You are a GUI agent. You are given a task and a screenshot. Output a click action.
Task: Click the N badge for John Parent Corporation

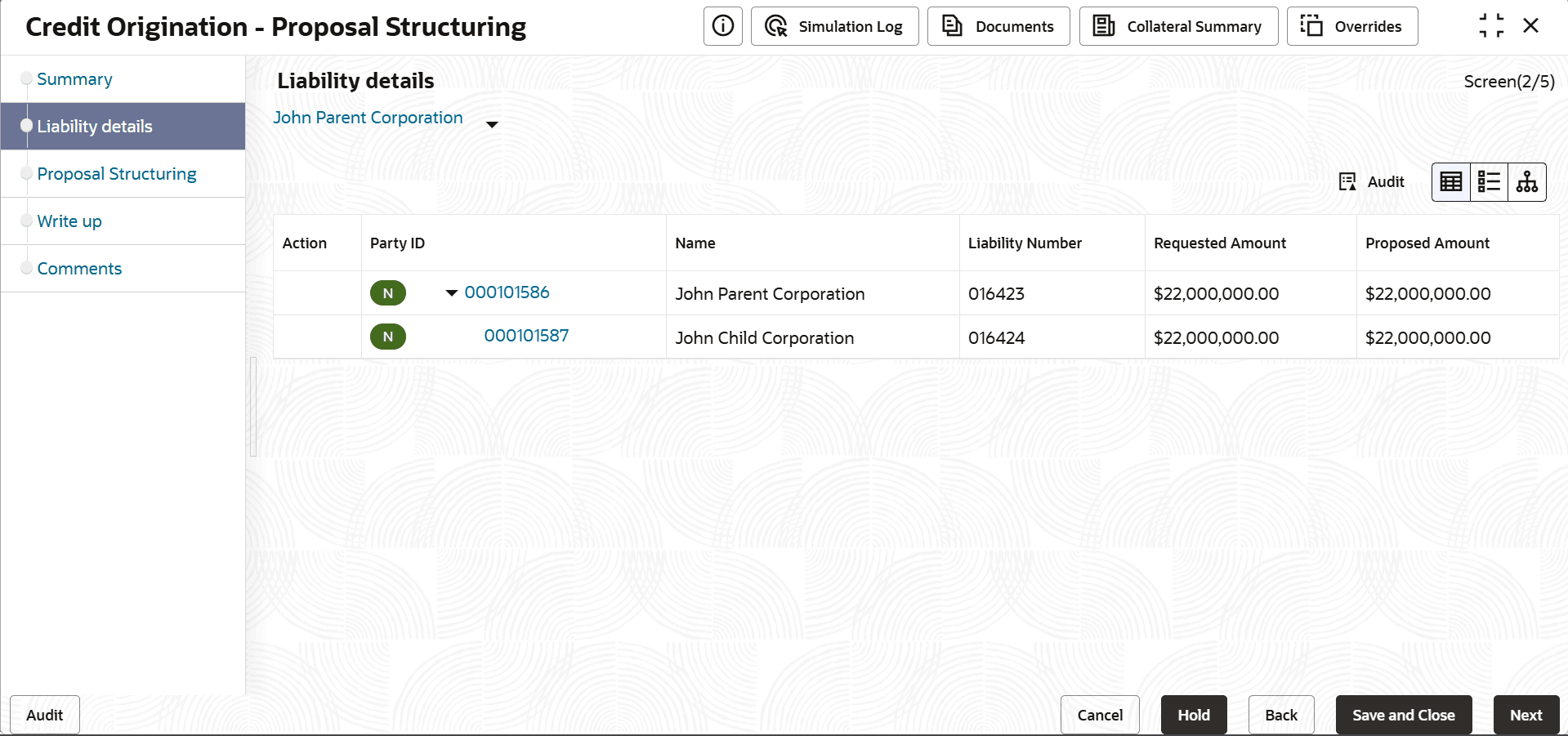coord(388,293)
